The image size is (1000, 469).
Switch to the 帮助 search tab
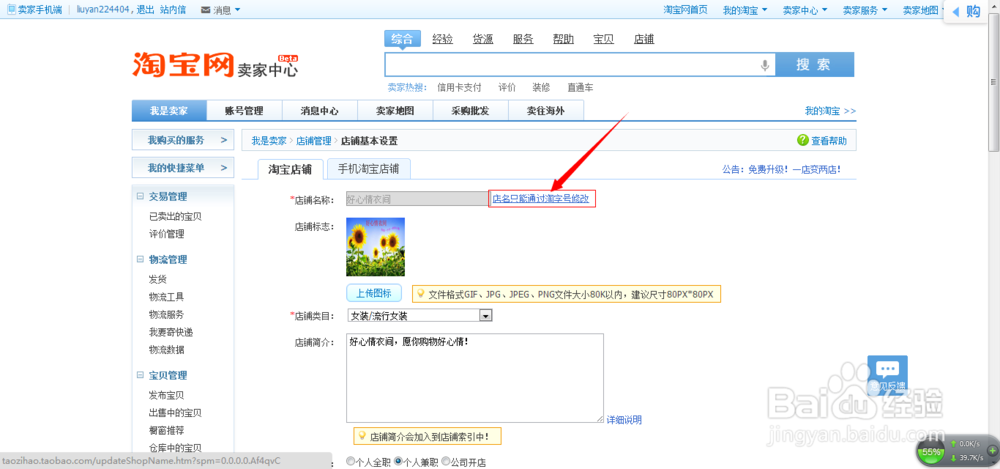(563, 39)
